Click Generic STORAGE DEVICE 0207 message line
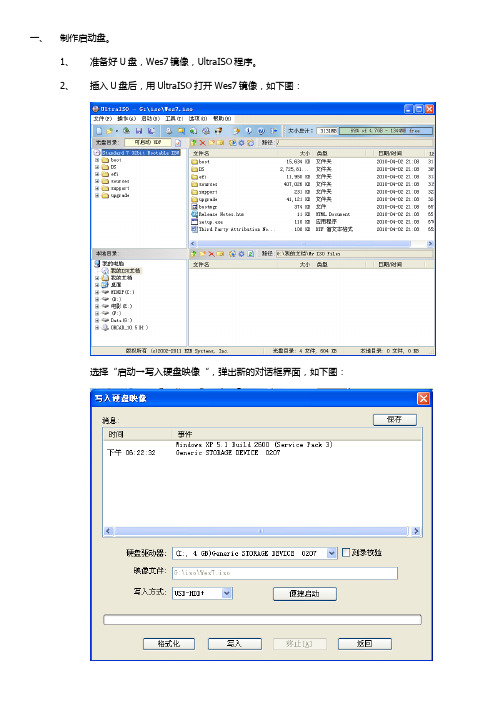This screenshot has height=702, width=496. click(228, 453)
